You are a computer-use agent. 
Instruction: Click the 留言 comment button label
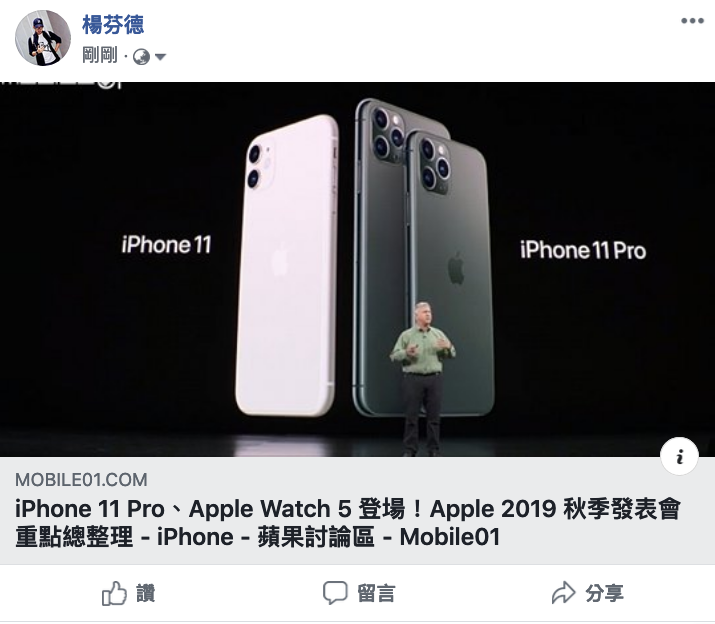click(376, 593)
